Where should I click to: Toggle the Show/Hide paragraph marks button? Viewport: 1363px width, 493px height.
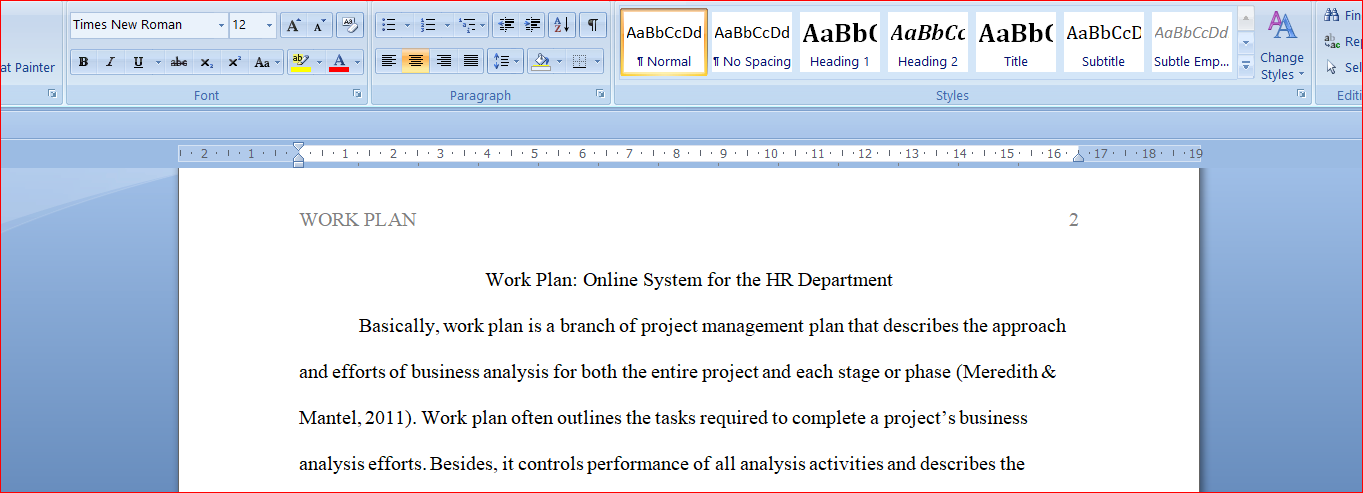(x=593, y=25)
